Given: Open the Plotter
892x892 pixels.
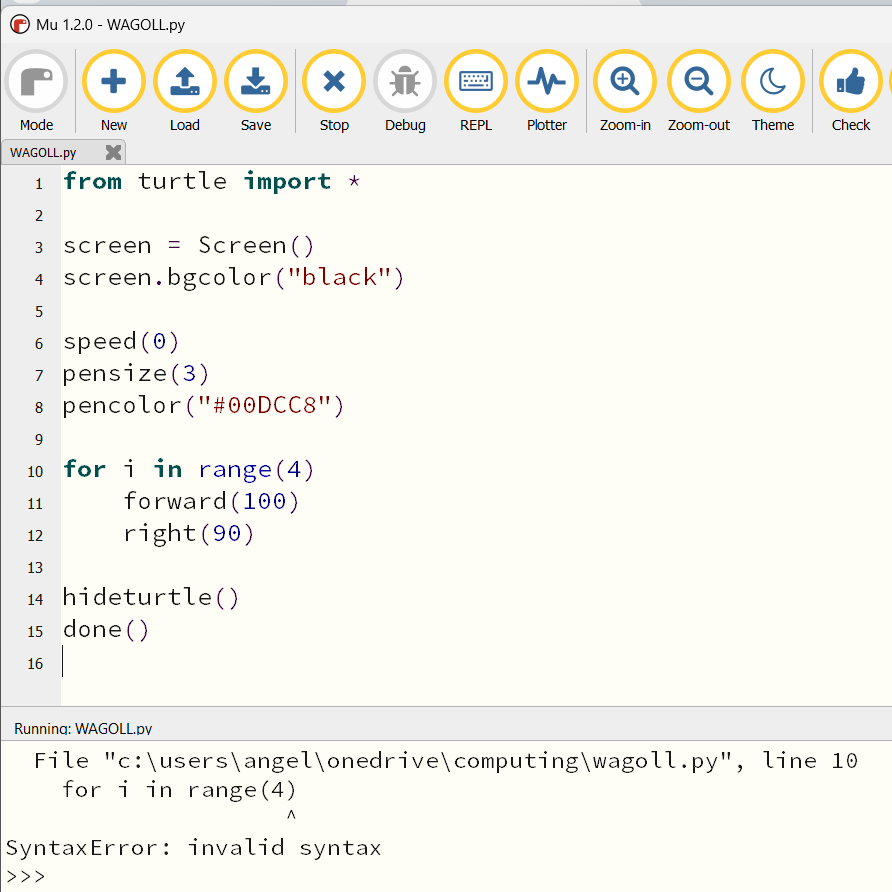Looking at the screenshot, I should [x=547, y=92].
